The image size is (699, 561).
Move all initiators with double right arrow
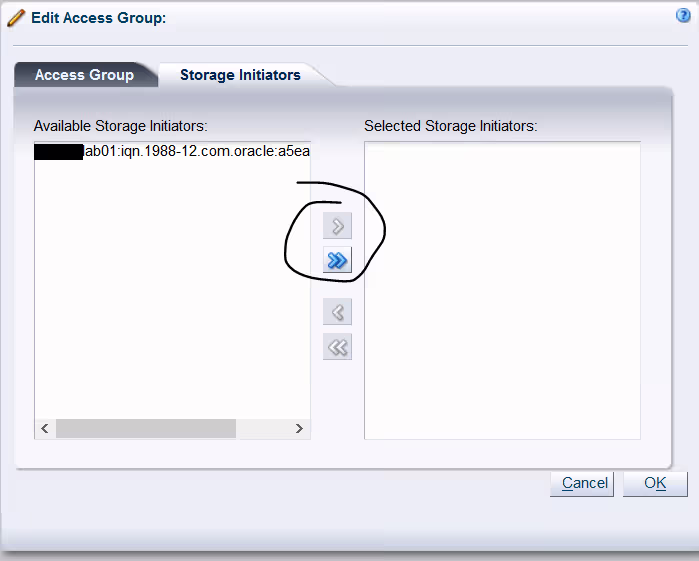[x=337, y=260]
